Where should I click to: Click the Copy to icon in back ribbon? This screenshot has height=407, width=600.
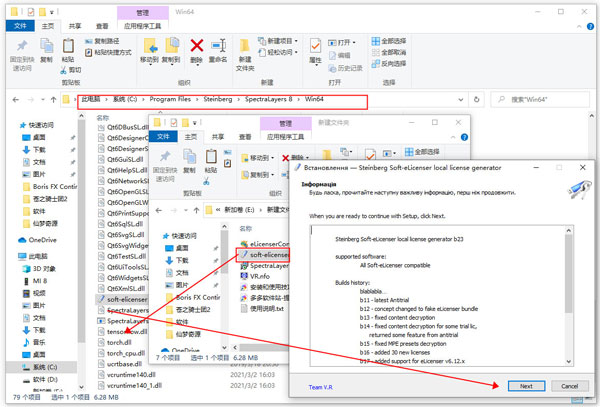171,45
